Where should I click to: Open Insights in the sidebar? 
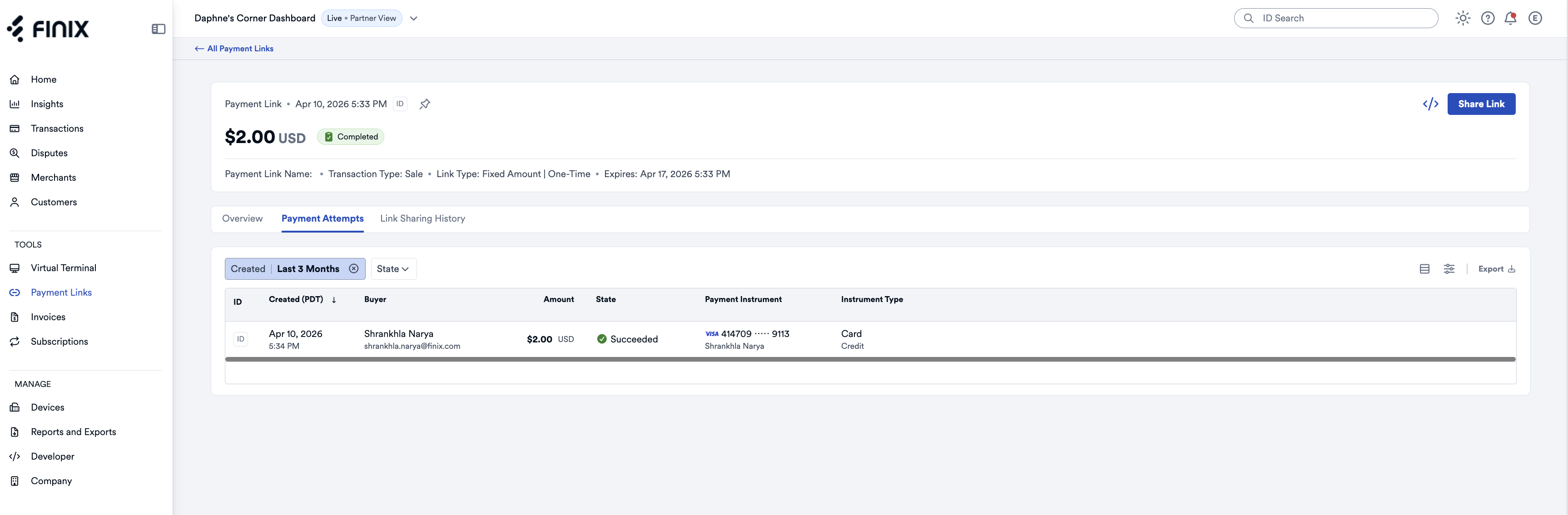click(x=47, y=104)
